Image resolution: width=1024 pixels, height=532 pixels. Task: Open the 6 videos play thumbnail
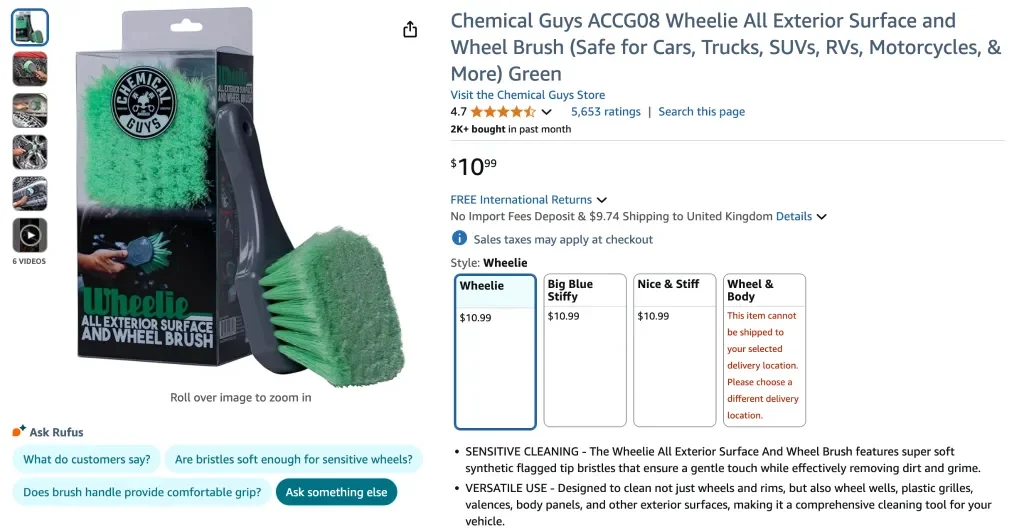(30, 236)
